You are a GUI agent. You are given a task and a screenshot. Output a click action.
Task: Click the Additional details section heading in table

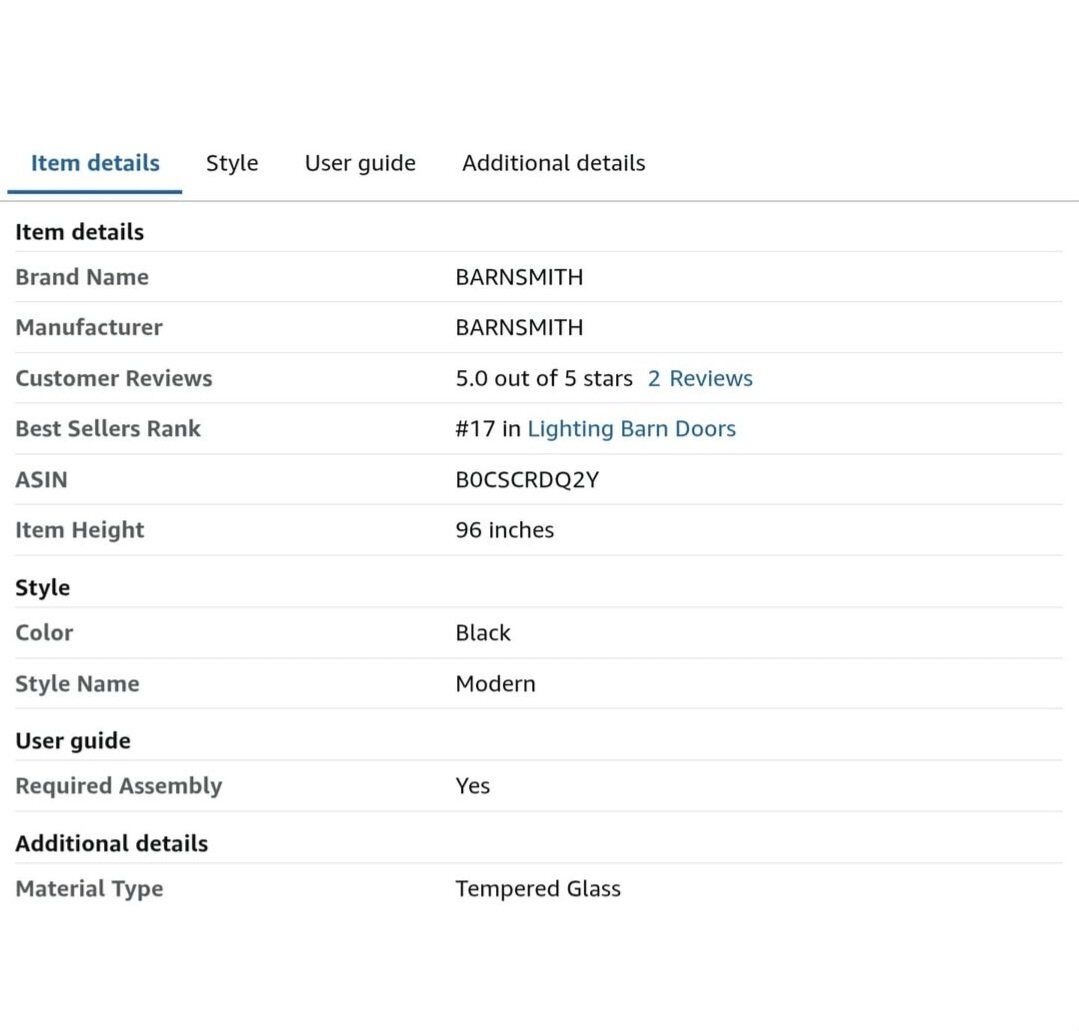(x=112, y=844)
